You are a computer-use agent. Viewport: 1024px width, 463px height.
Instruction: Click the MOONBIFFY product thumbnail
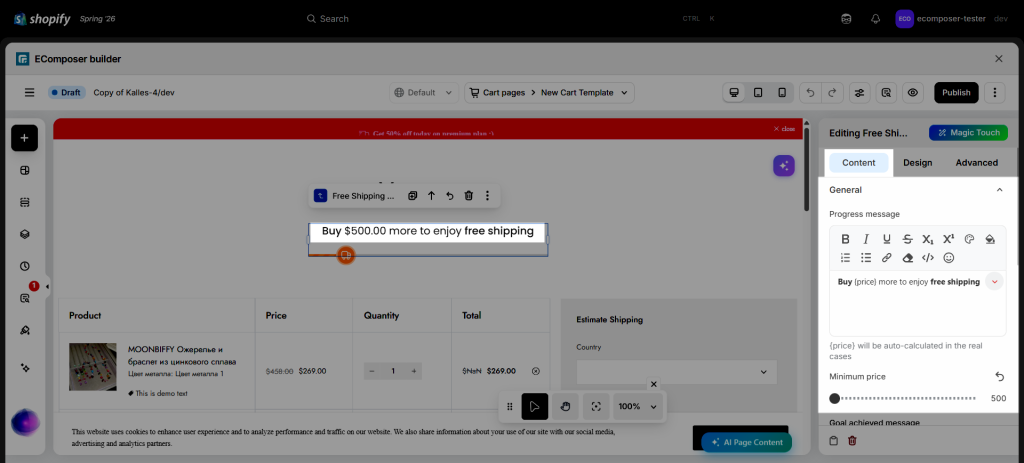(93, 366)
